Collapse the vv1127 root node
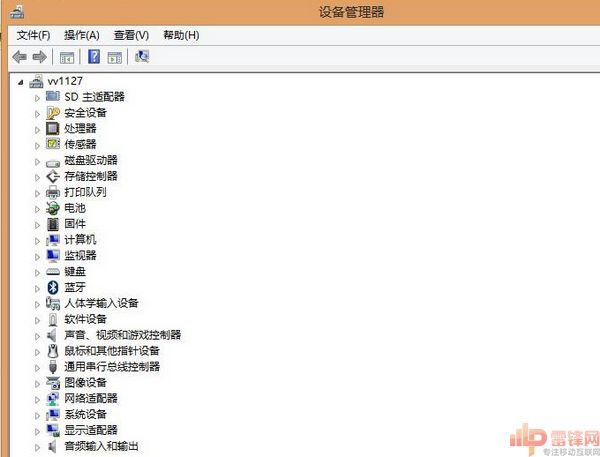The image size is (600, 457). point(21,82)
